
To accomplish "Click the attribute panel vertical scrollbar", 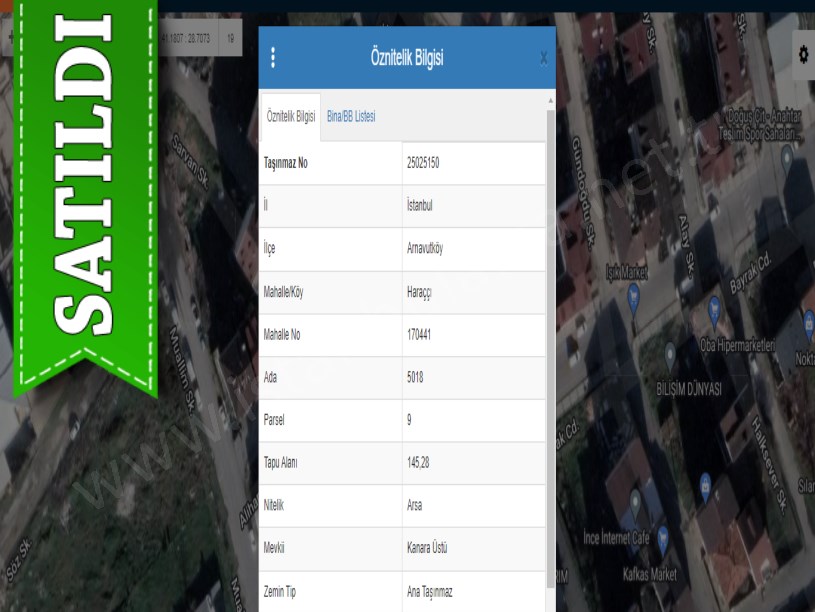I will (x=550, y=350).
